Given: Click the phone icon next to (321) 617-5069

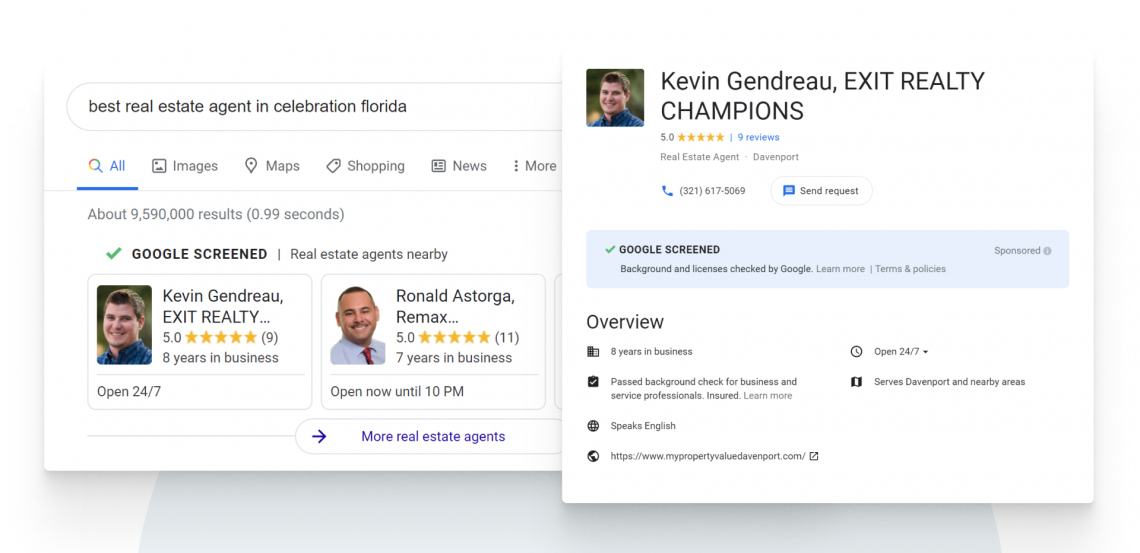Looking at the screenshot, I should tap(667, 191).
